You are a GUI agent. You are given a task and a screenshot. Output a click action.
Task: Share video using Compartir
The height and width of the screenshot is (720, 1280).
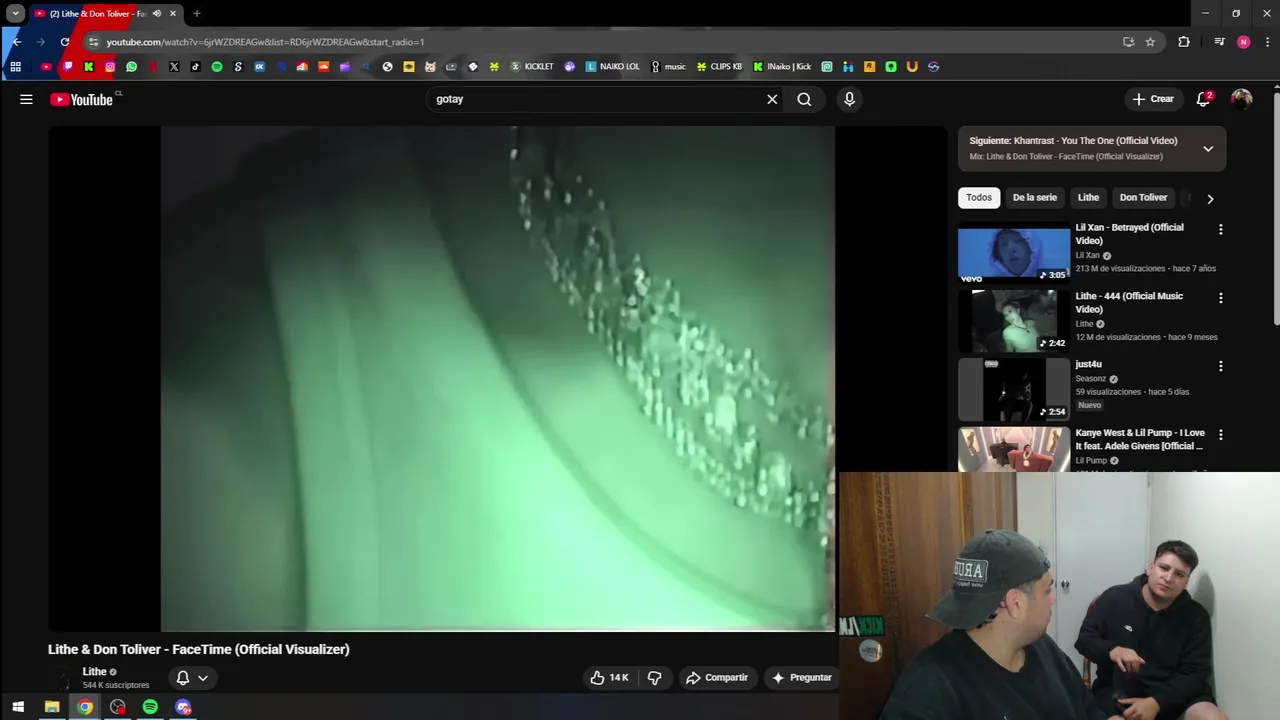click(717, 677)
